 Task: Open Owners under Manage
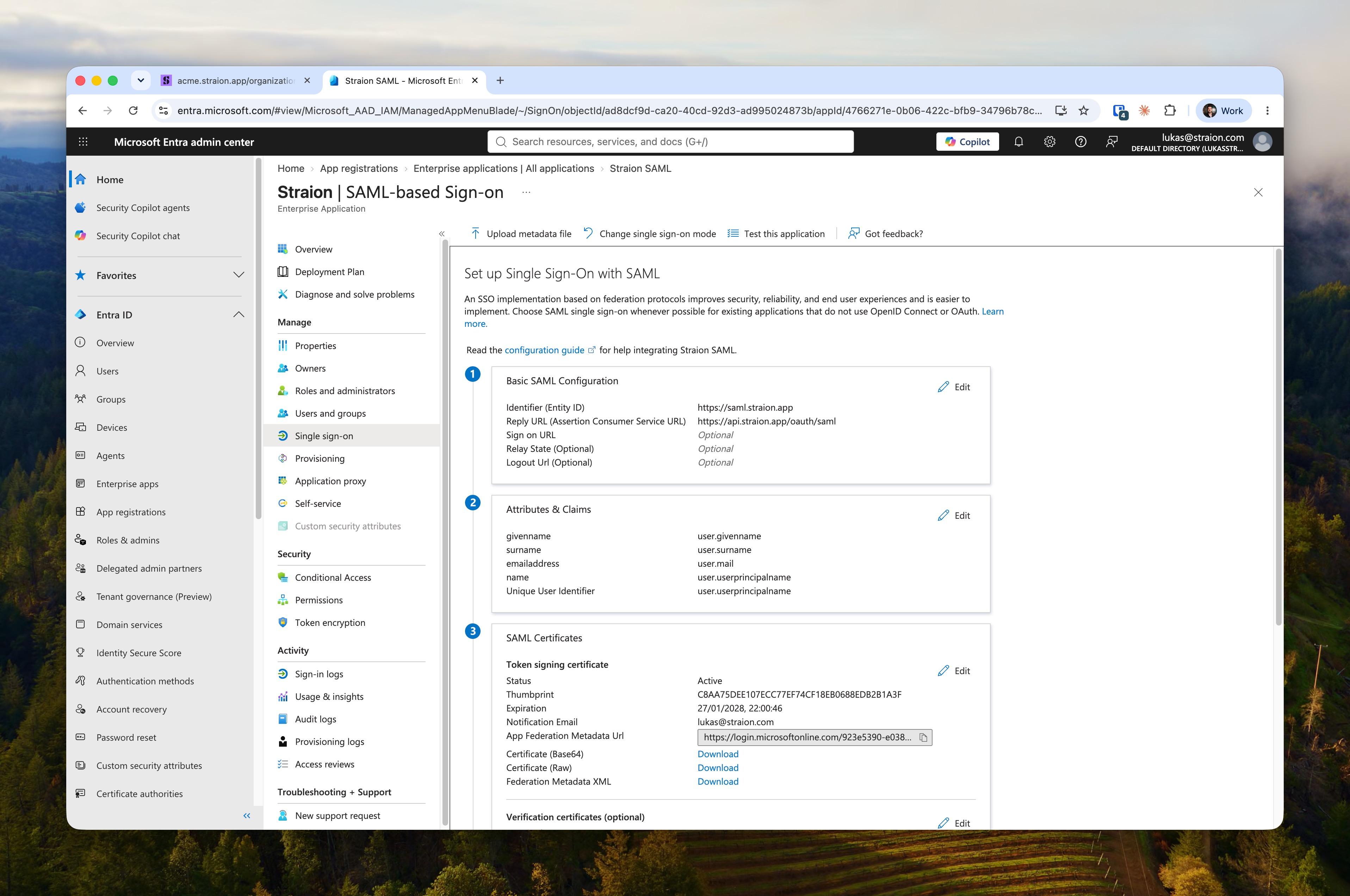pos(310,368)
